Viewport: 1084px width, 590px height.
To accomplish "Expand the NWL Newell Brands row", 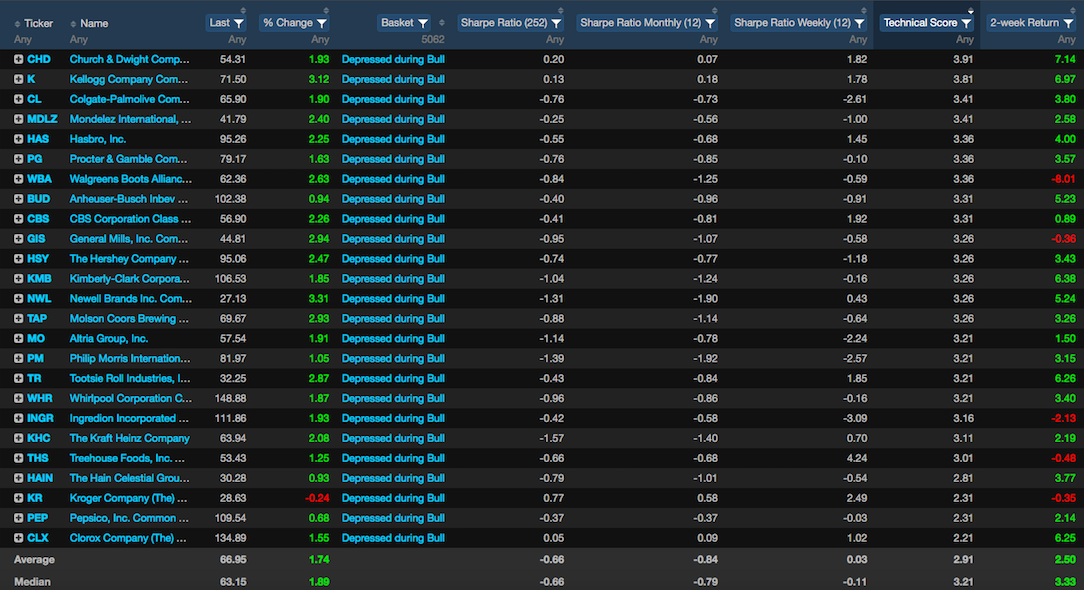I will 19,299.
